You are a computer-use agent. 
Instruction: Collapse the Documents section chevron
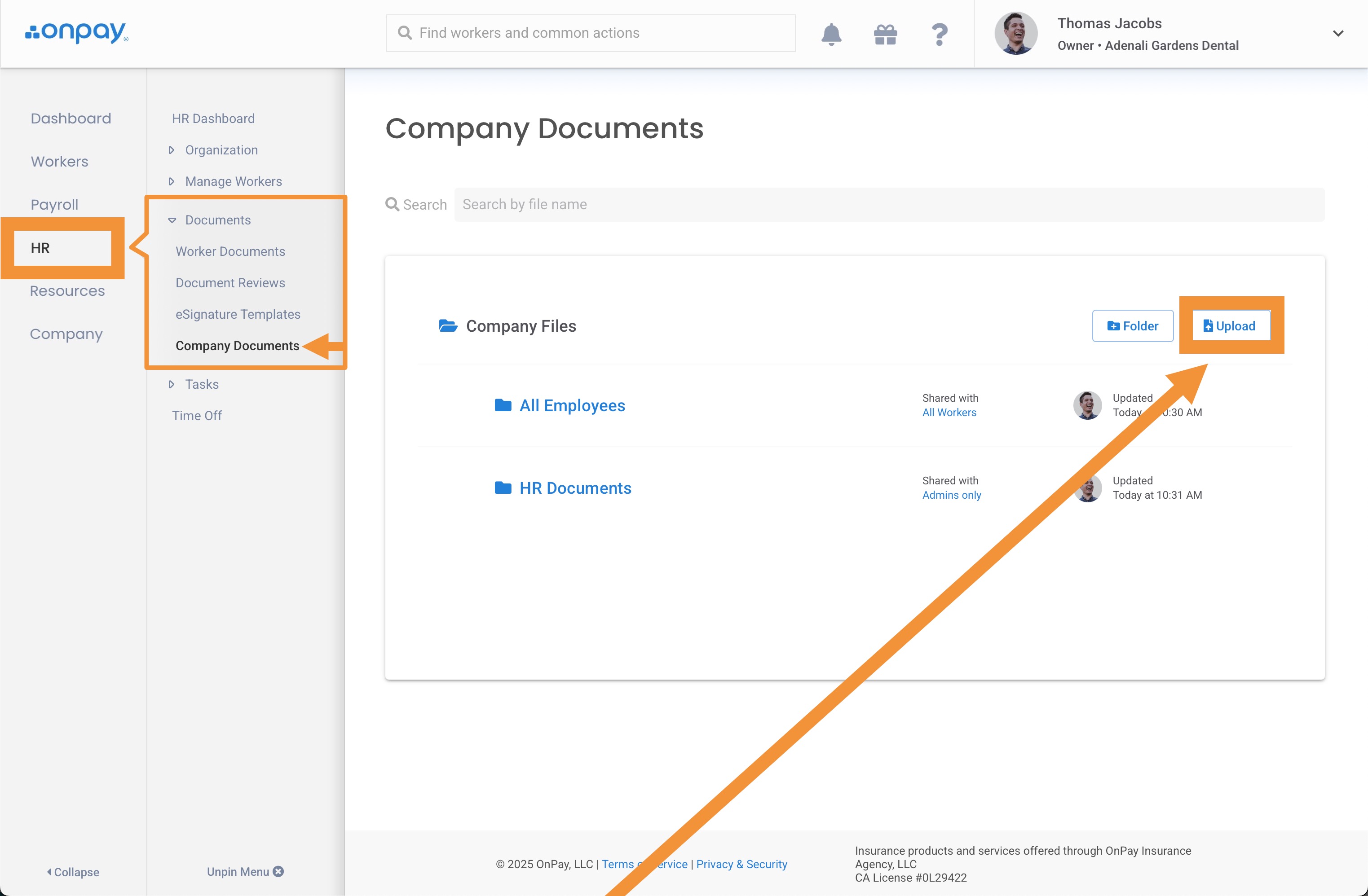(172, 220)
